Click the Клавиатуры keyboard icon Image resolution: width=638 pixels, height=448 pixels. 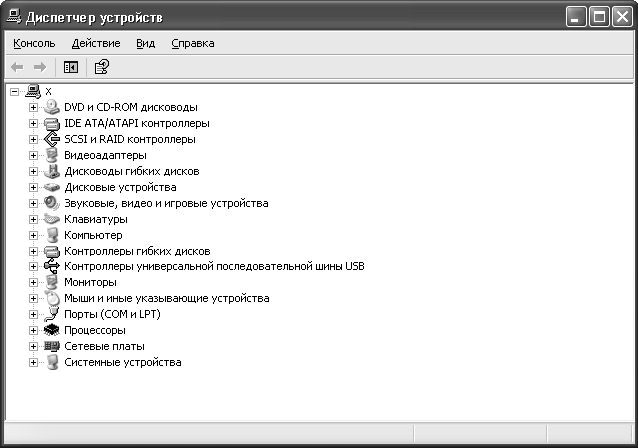click(x=53, y=219)
